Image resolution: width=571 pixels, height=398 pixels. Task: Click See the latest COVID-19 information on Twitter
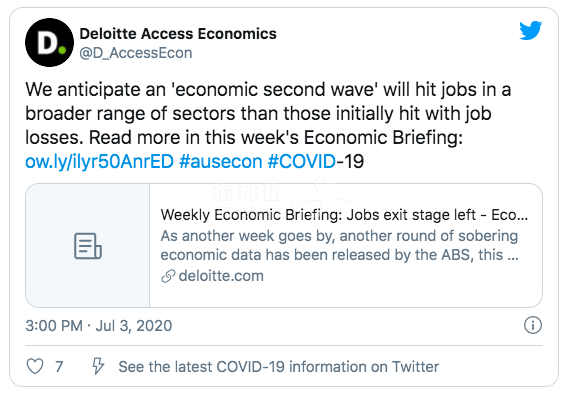click(279, 367)
